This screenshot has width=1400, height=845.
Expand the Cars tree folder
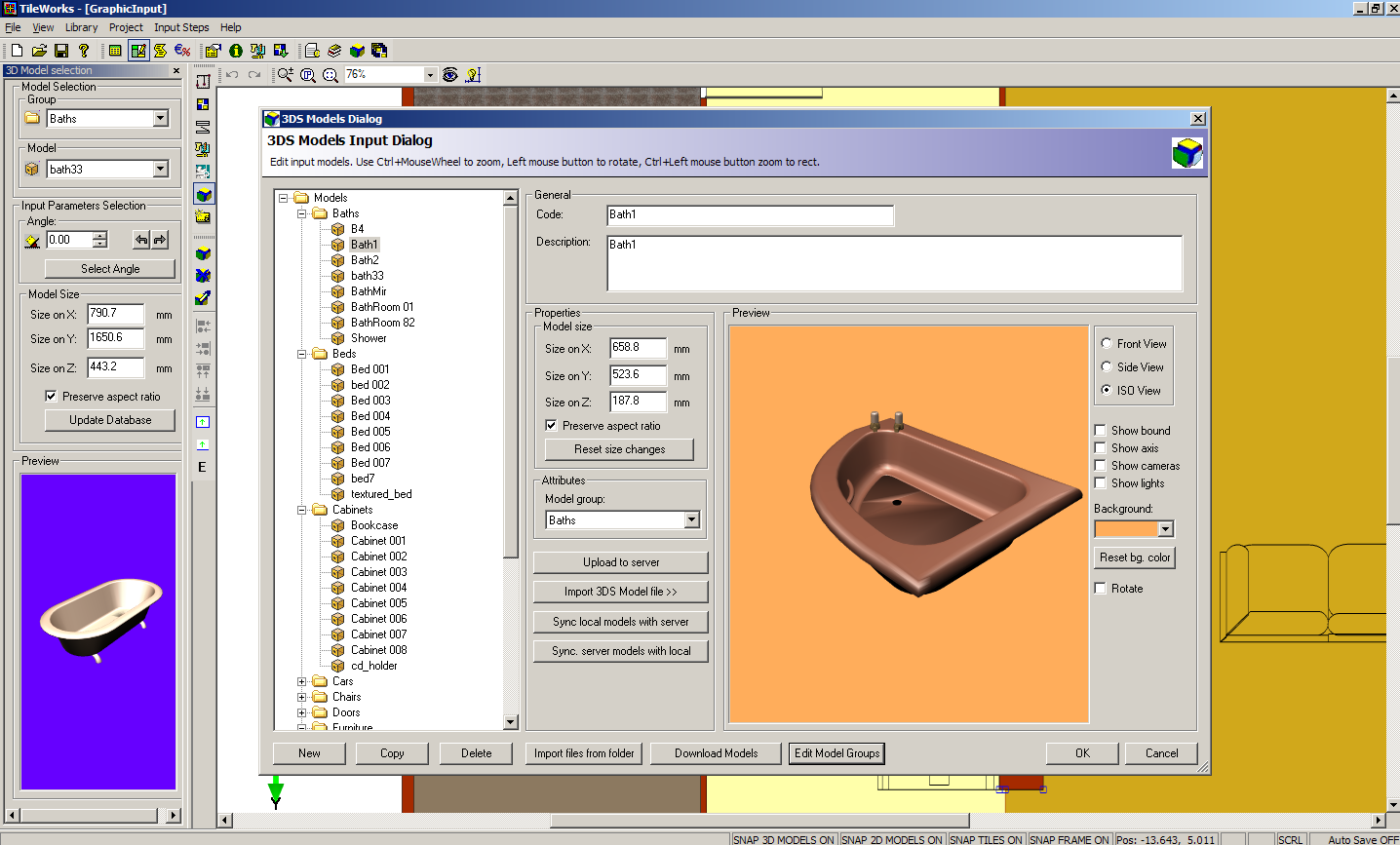302,681
